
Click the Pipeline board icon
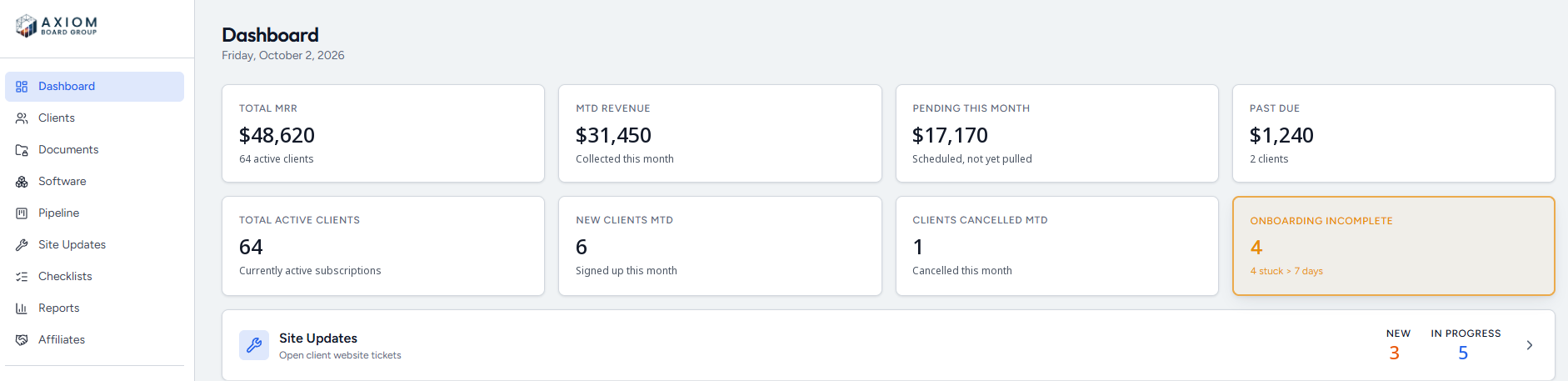pyautogui.click(x=22, y=213)
